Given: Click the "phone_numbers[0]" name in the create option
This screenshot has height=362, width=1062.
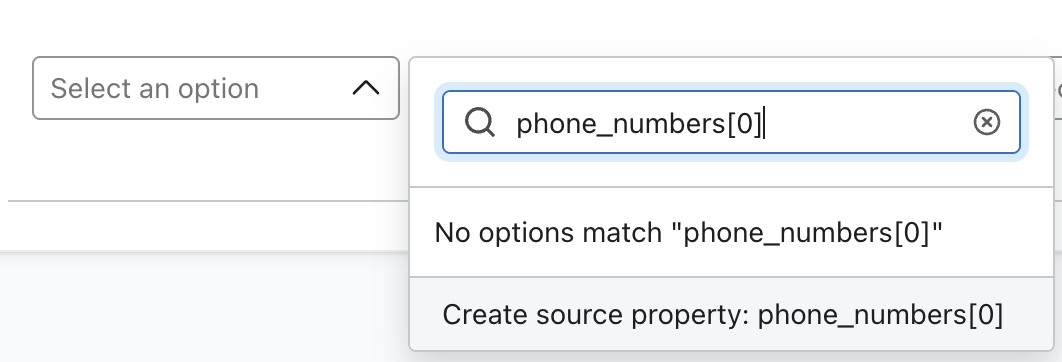Looking at the screenshot, I should coord(880,315).
